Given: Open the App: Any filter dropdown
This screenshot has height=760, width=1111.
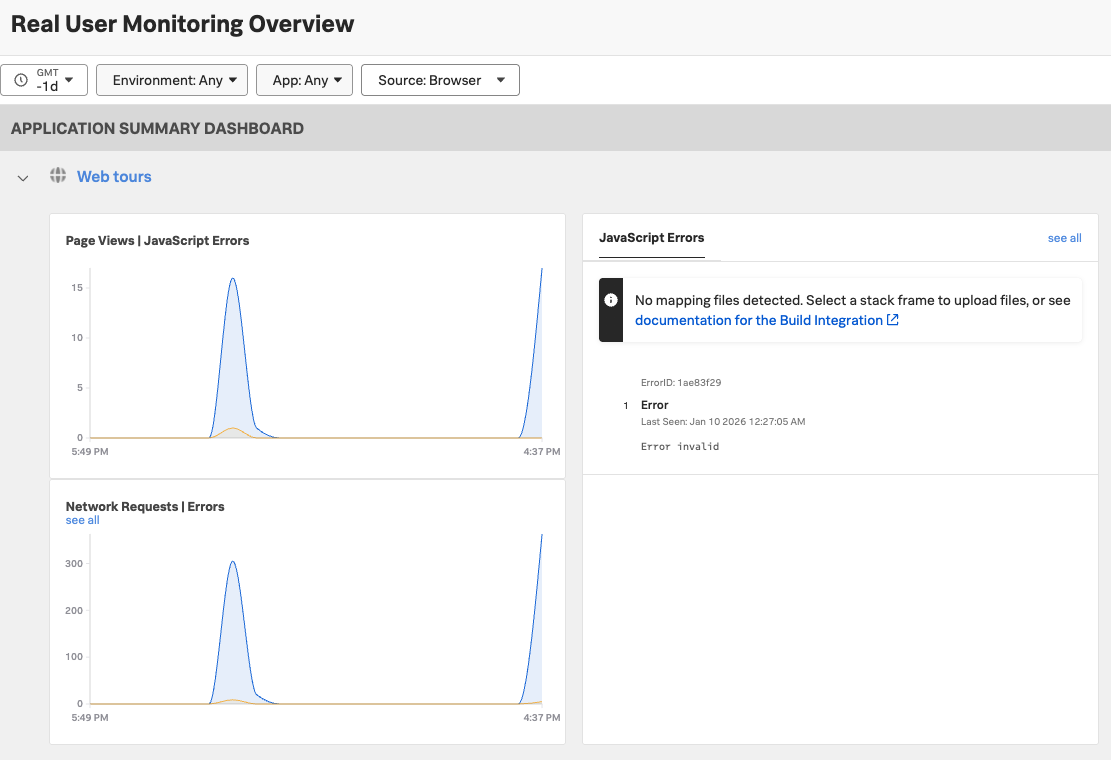Looking at the screenshot, I should (x=304, y=80).
